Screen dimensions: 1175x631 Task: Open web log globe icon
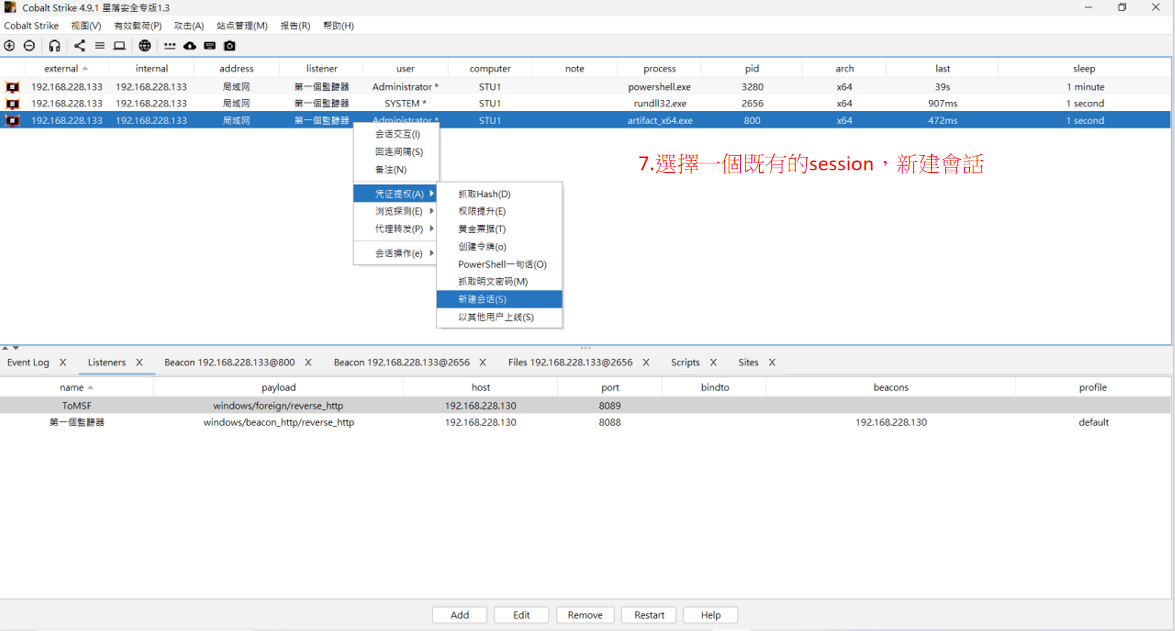click(145, 46)
